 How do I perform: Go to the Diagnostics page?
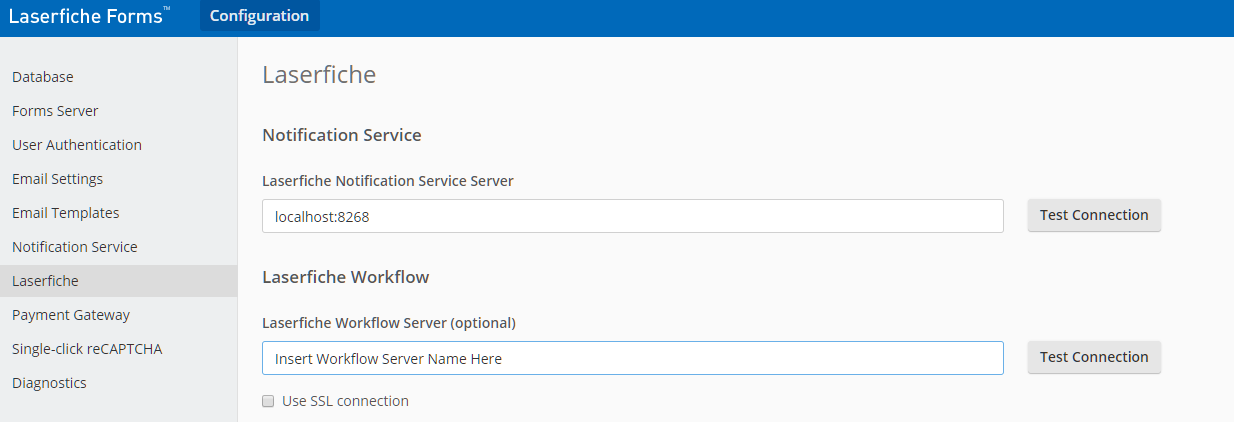tap(49, 383)
